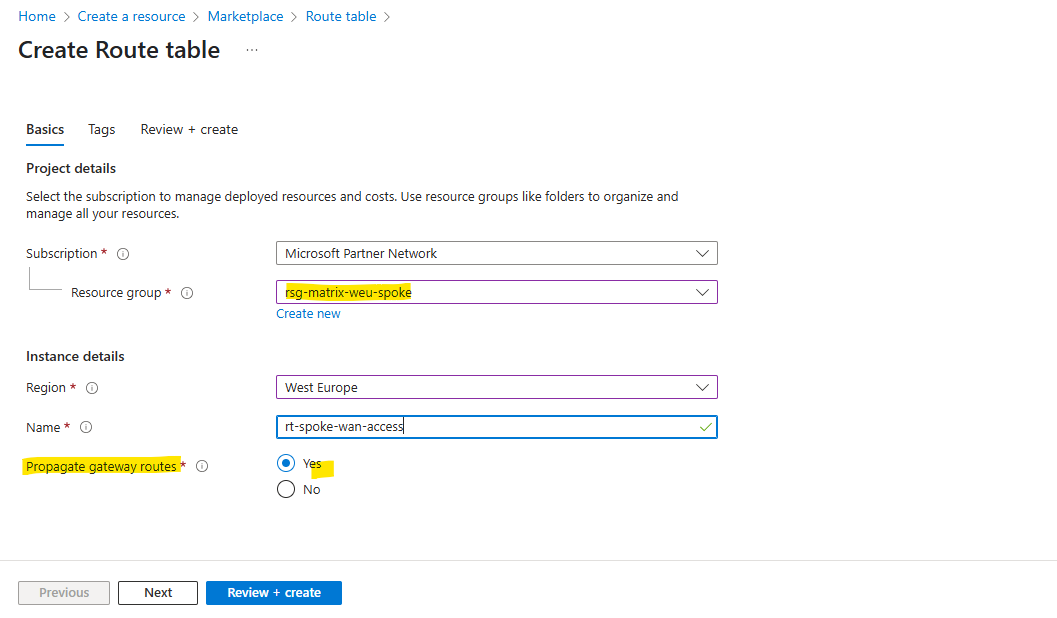Click the info icon next to Subscription
Viewport: 1057px width, 618px height.
(x=123, y=254)
